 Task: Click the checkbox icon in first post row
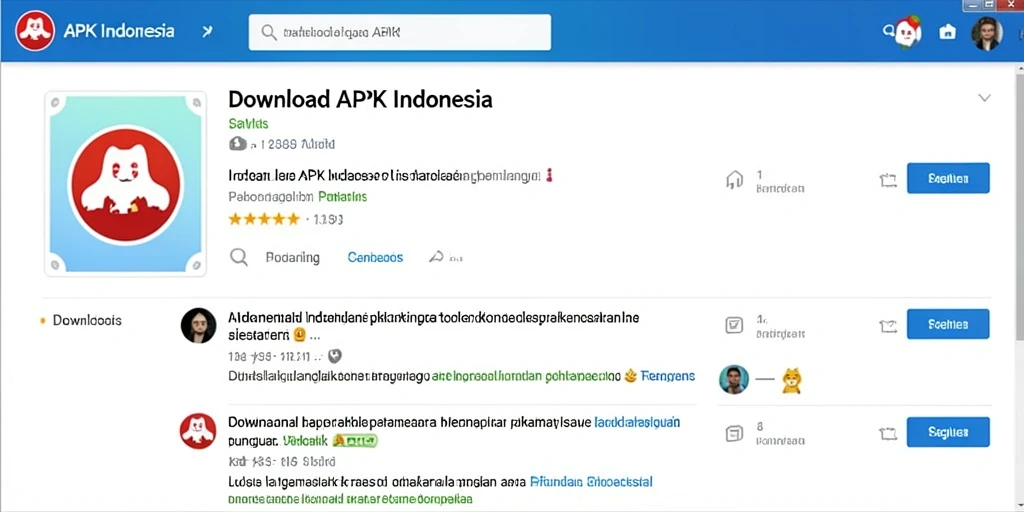(x=734, y=325)
